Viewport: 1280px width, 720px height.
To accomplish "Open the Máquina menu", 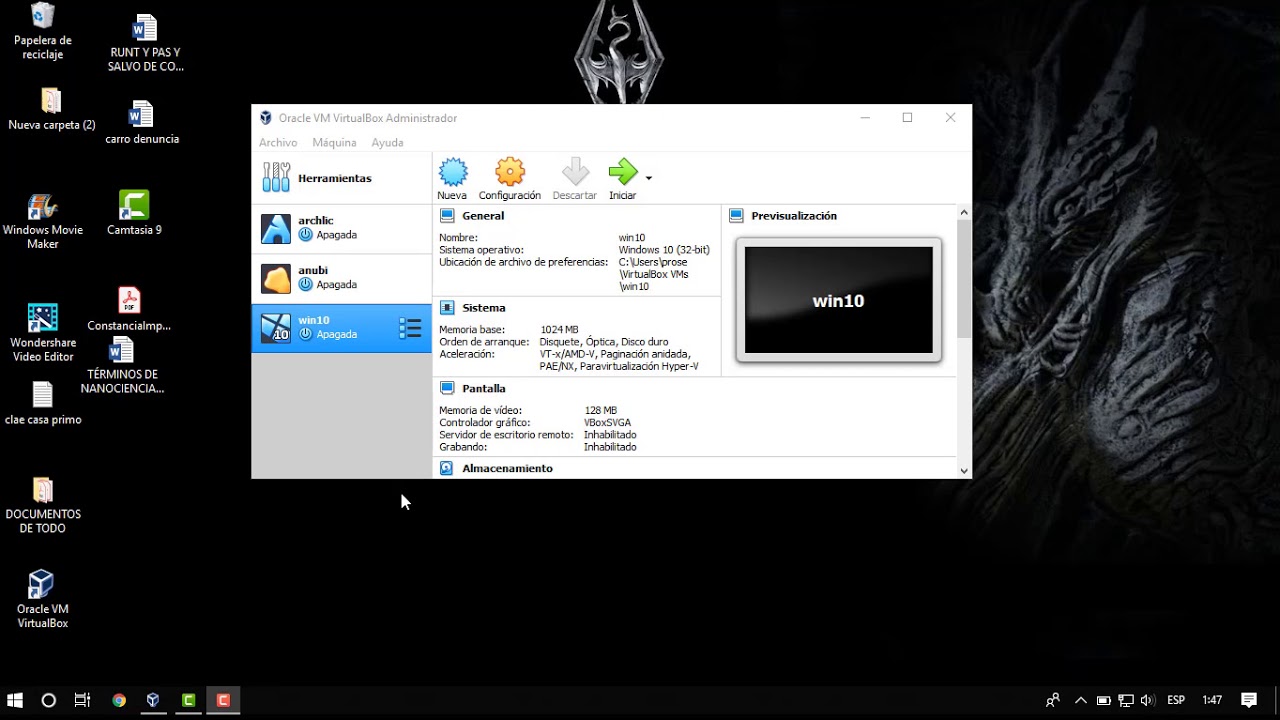I will 334,143.
